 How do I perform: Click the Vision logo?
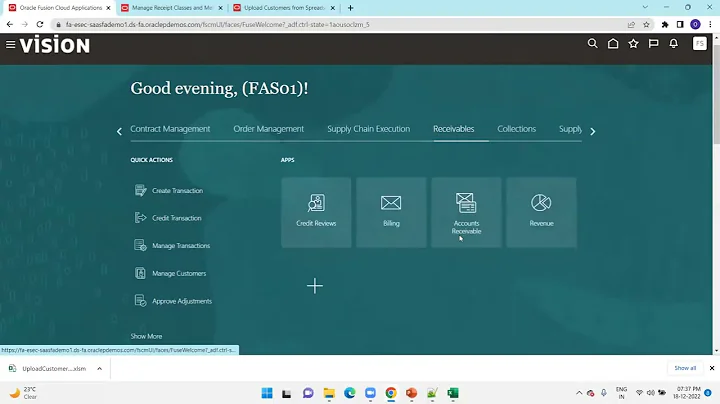[x=55, y=45]
